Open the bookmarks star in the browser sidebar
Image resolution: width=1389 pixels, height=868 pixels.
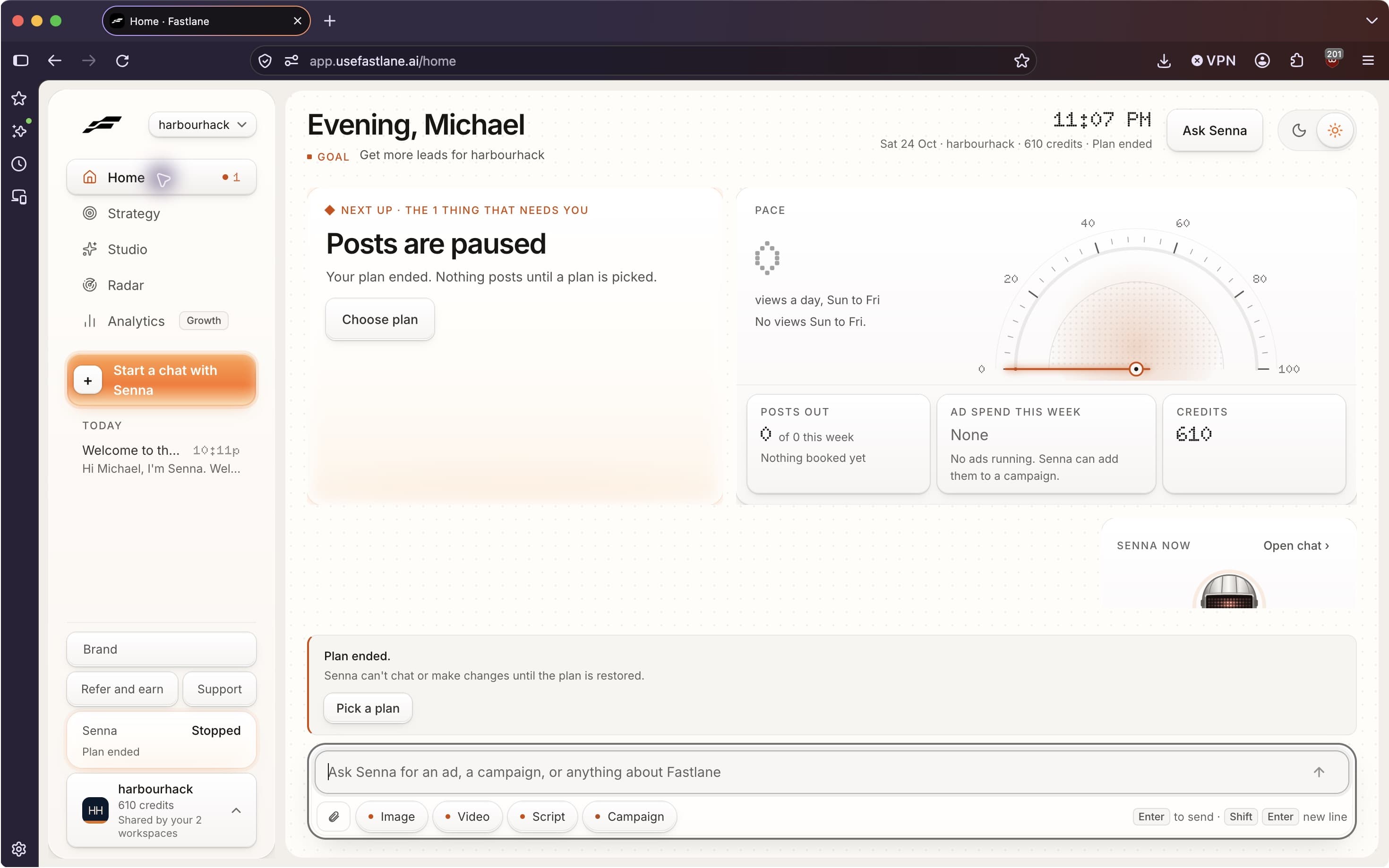click(x=19, y=98)
